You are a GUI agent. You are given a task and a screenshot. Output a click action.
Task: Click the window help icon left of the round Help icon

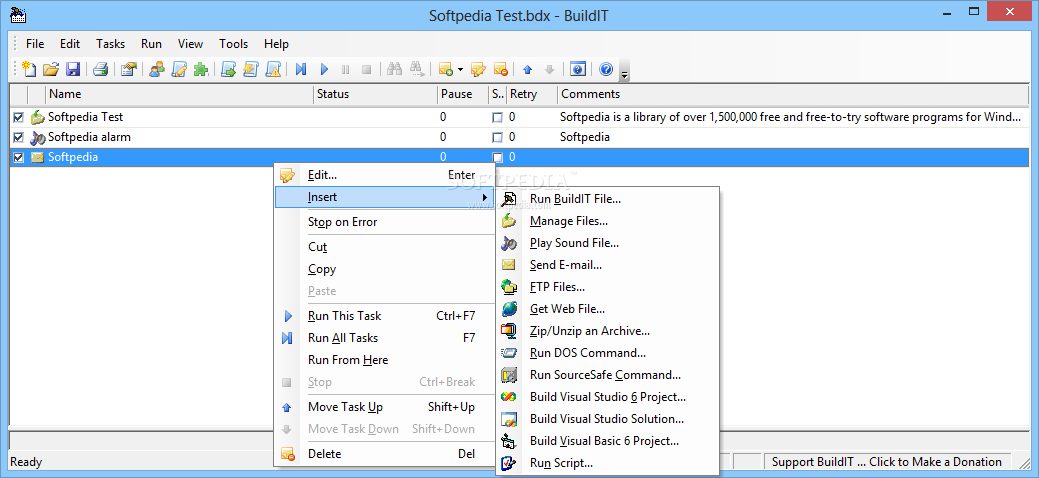pos(578,68)
